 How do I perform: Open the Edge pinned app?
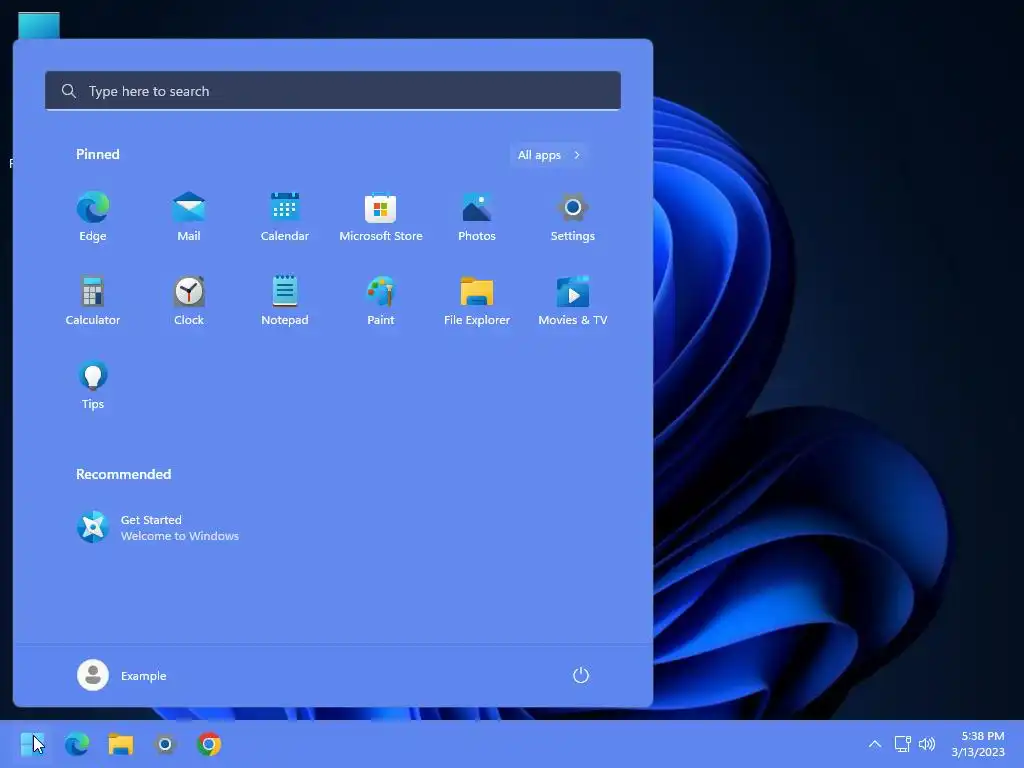click(x=93, y=217)
